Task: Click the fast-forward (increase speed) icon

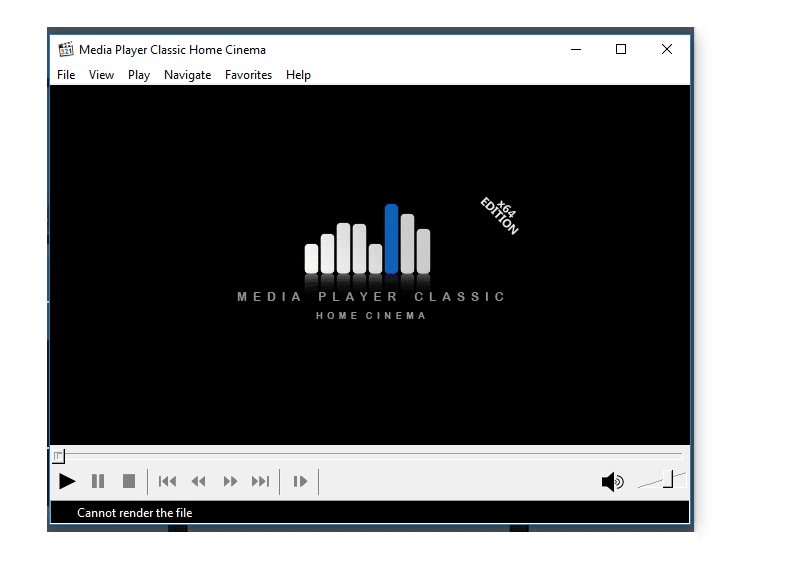Action: tap(230, 482)
